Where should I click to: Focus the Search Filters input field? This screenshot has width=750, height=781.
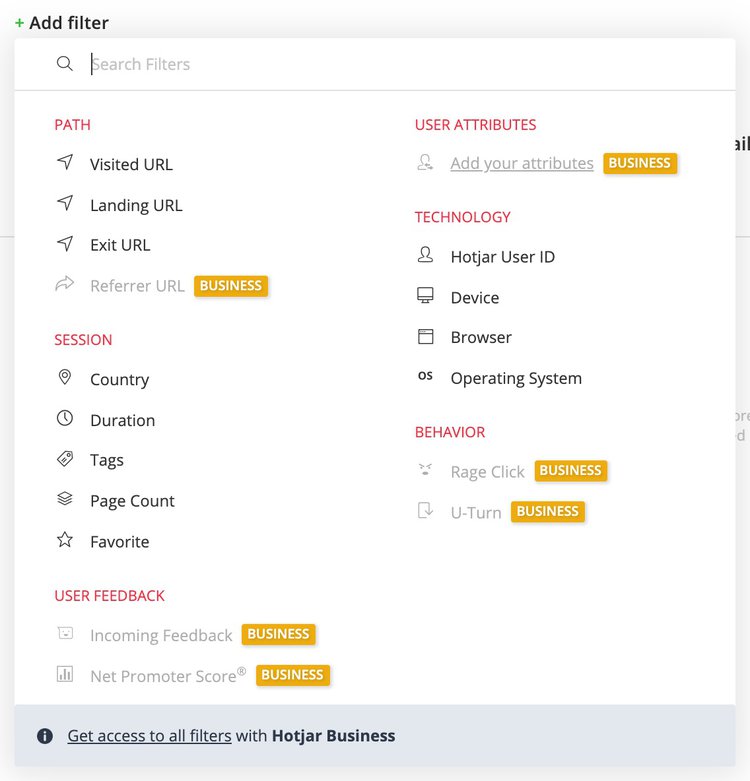point(375,64)
